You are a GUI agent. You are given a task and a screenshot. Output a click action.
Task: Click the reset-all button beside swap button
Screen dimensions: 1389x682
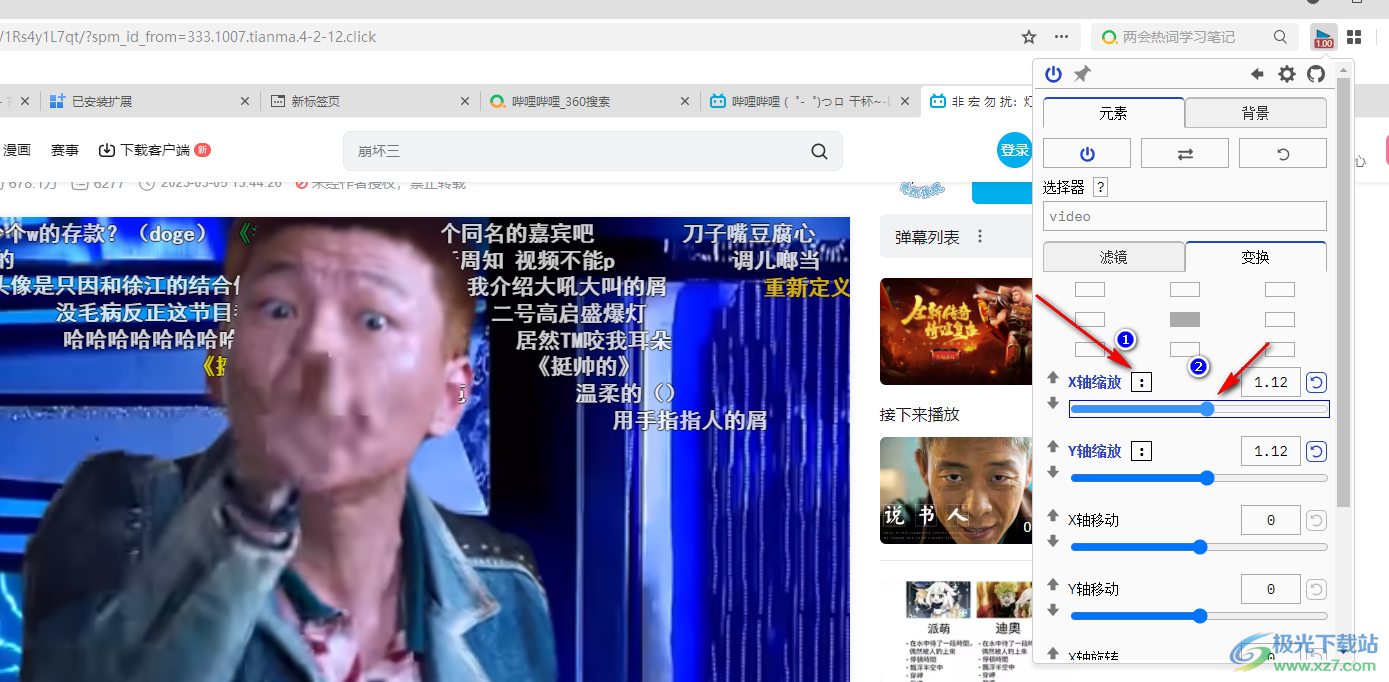coord(1283,154)
